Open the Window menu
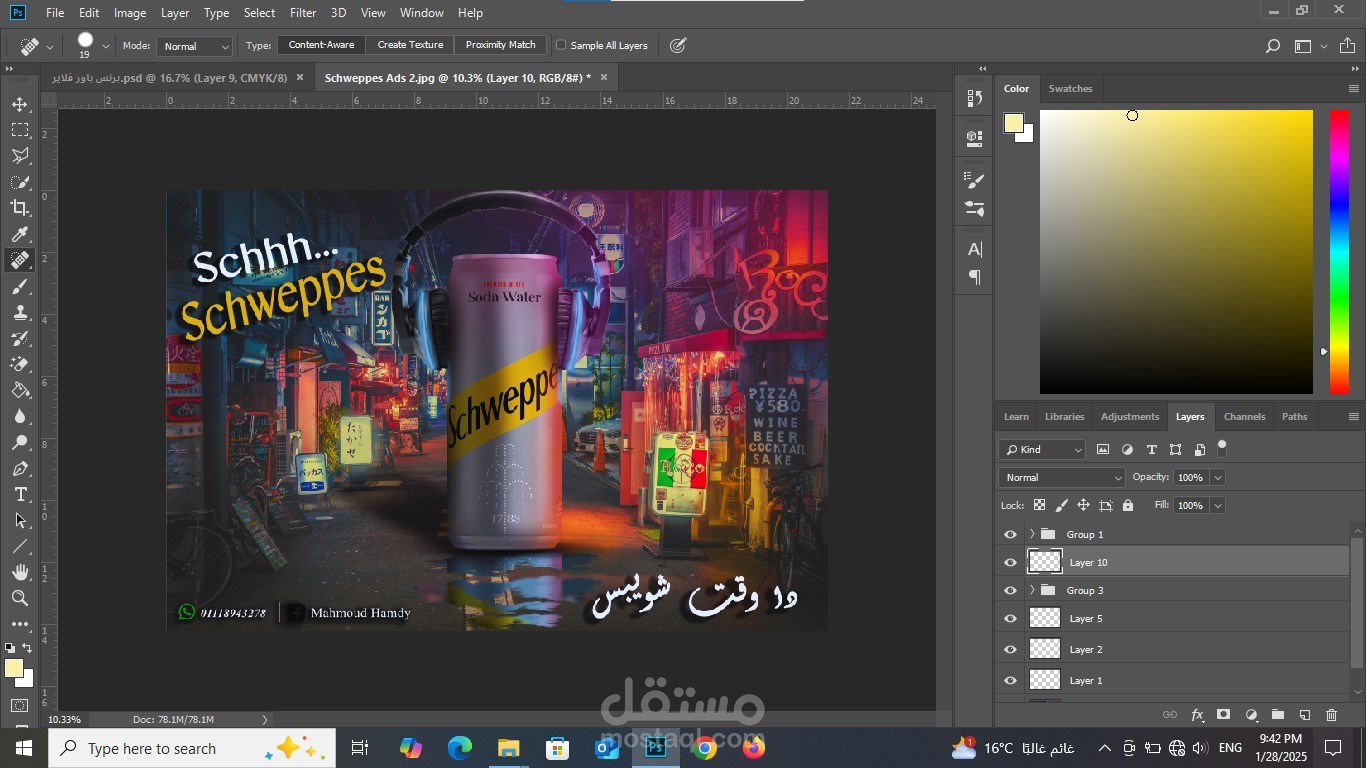Viewport: 1366px width, 768px height. [421, 13]
